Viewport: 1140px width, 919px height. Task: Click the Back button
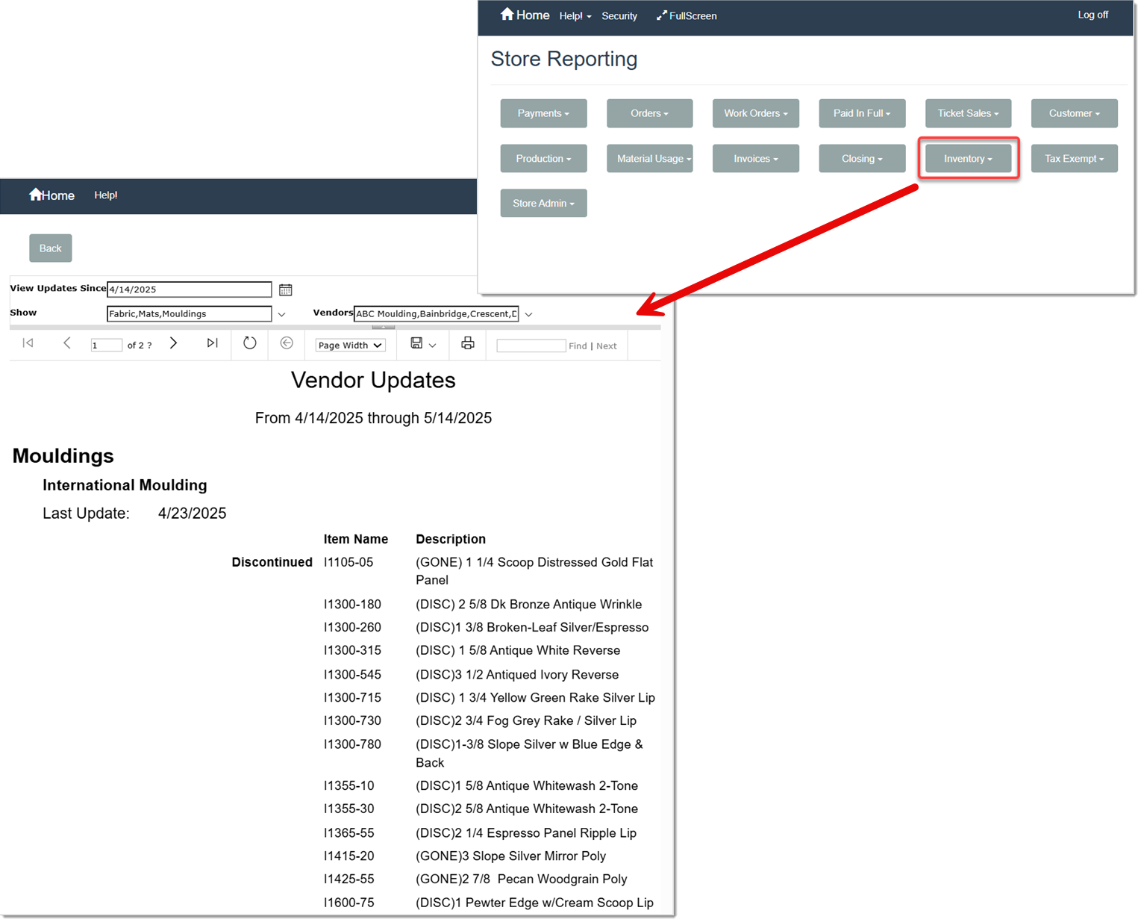coord(50,247)
